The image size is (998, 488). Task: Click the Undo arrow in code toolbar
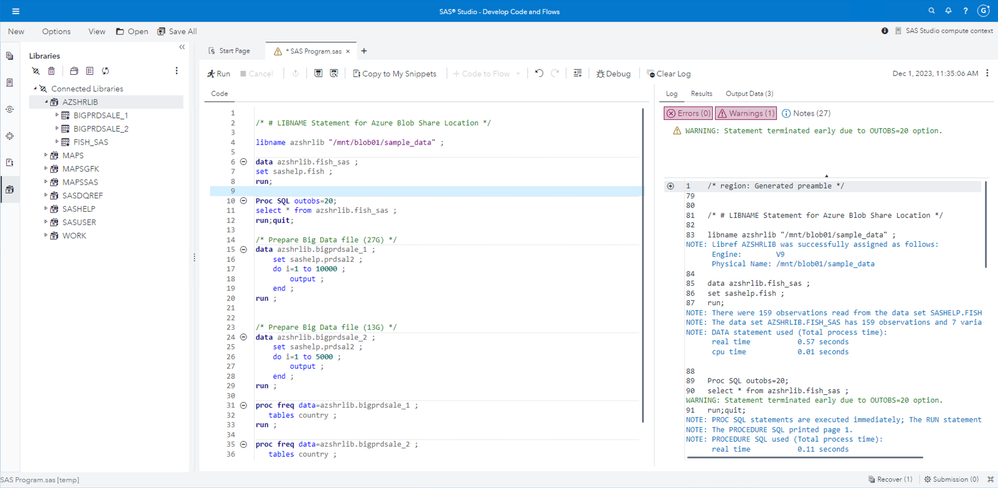coord(540,74)
